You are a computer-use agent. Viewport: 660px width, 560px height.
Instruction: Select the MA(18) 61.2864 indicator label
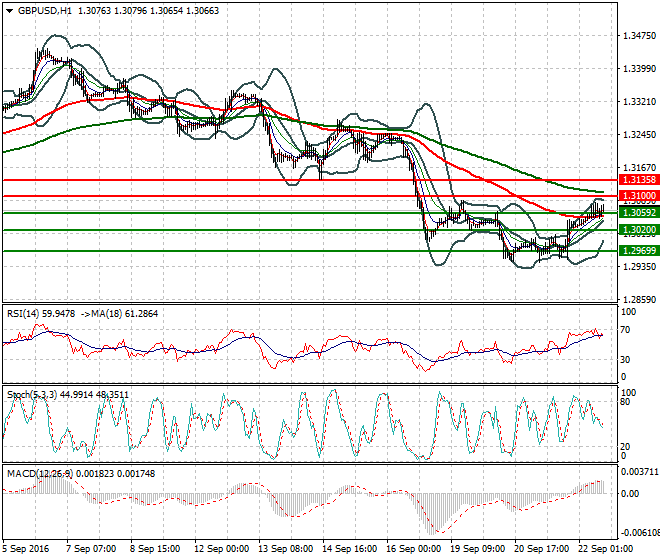point(125,314)
